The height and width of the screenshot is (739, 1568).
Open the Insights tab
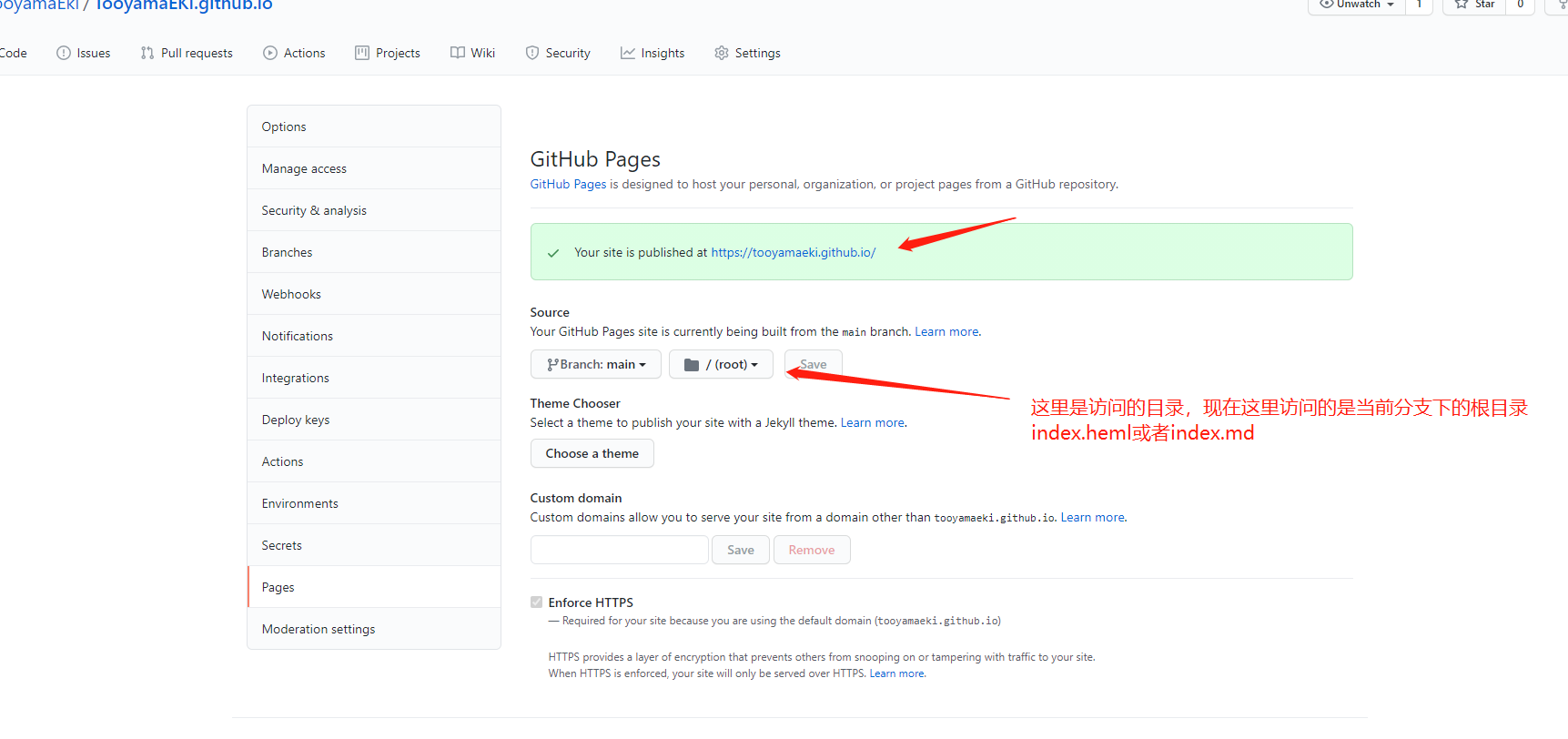click(652, 53)
